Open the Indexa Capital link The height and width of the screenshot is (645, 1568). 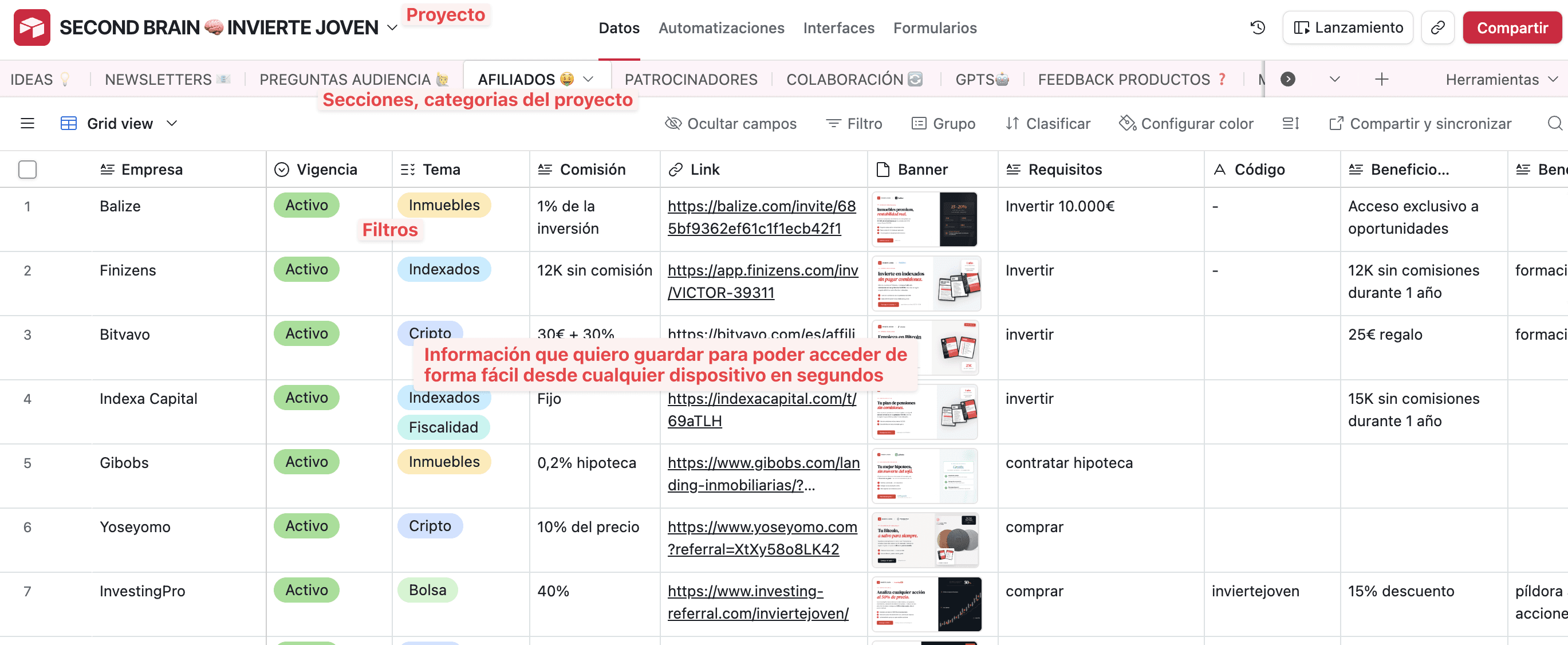[762, 410]
